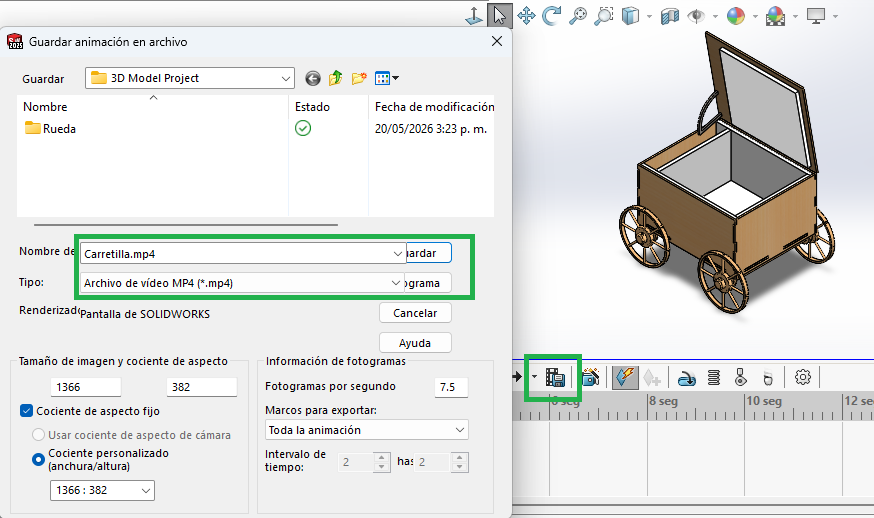
Task: Create a new folder in dialog
Action: (359, 78)
